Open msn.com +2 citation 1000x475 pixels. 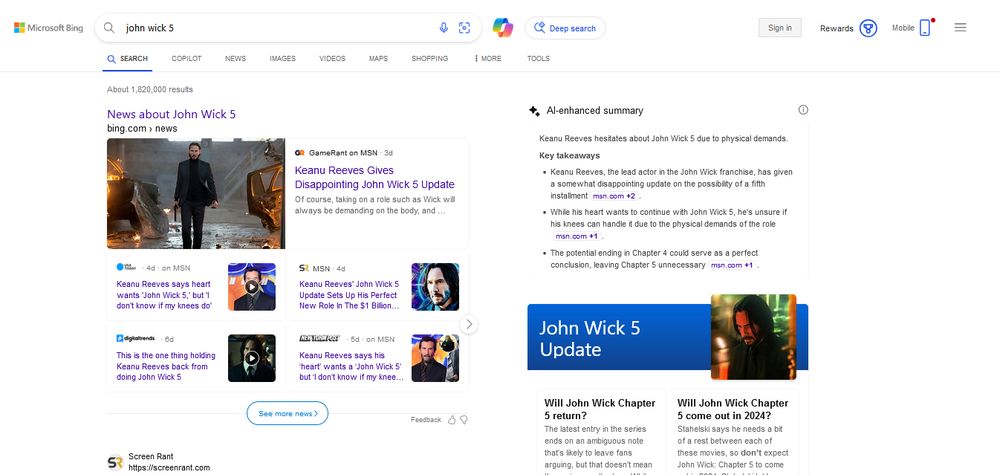click(613, 196)
